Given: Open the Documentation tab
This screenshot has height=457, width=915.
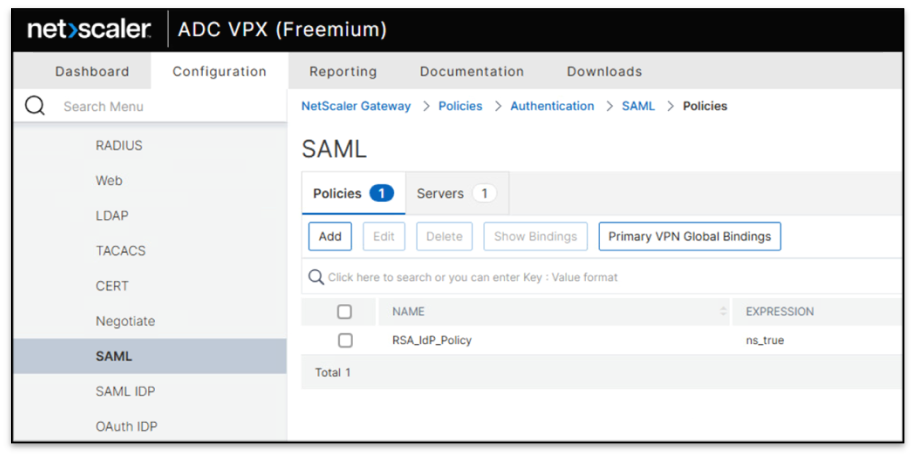Looking at the screenshot, I should coord(471,72).
